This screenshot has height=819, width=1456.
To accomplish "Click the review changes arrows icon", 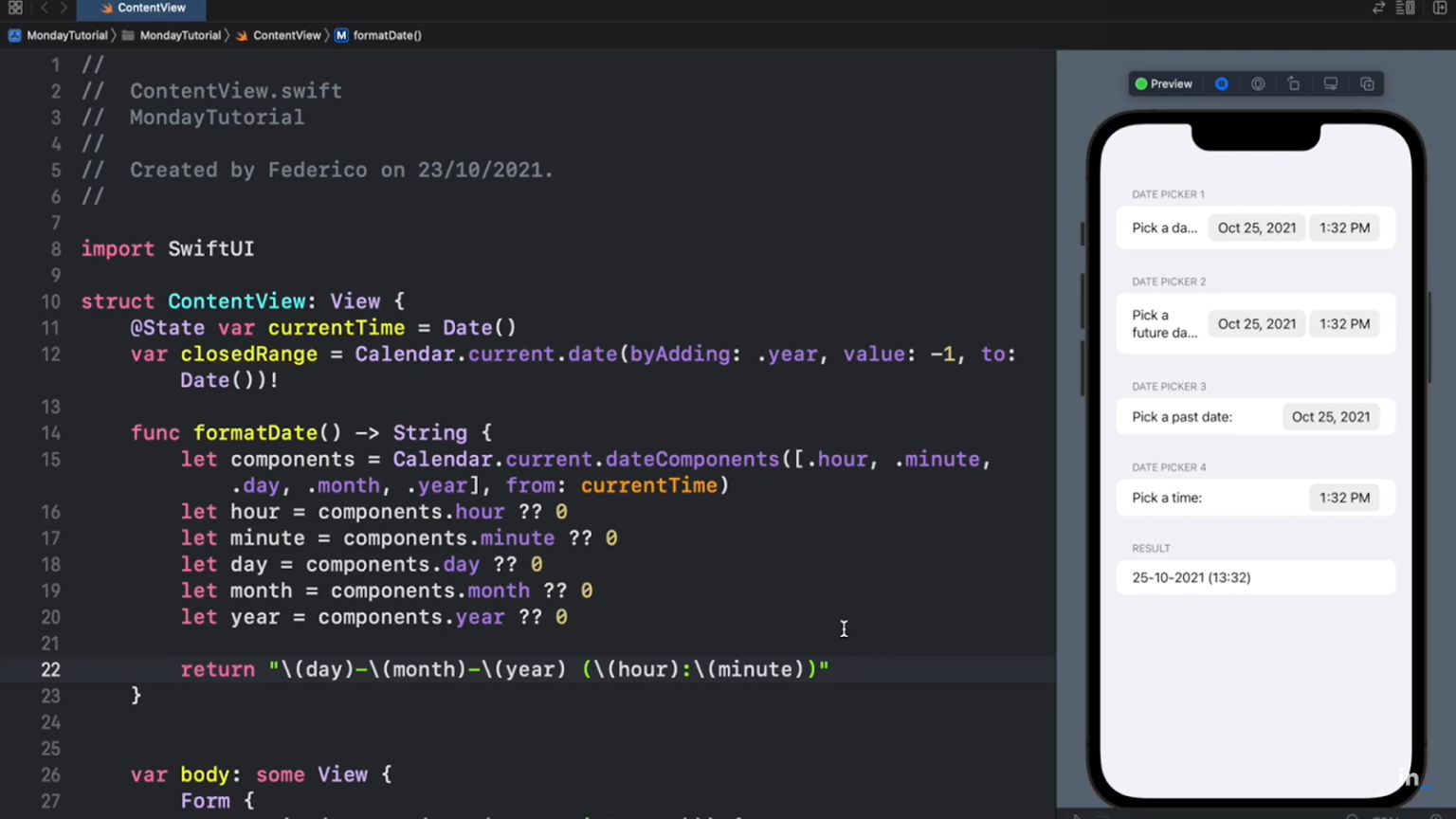I will tap(1378, 8).
